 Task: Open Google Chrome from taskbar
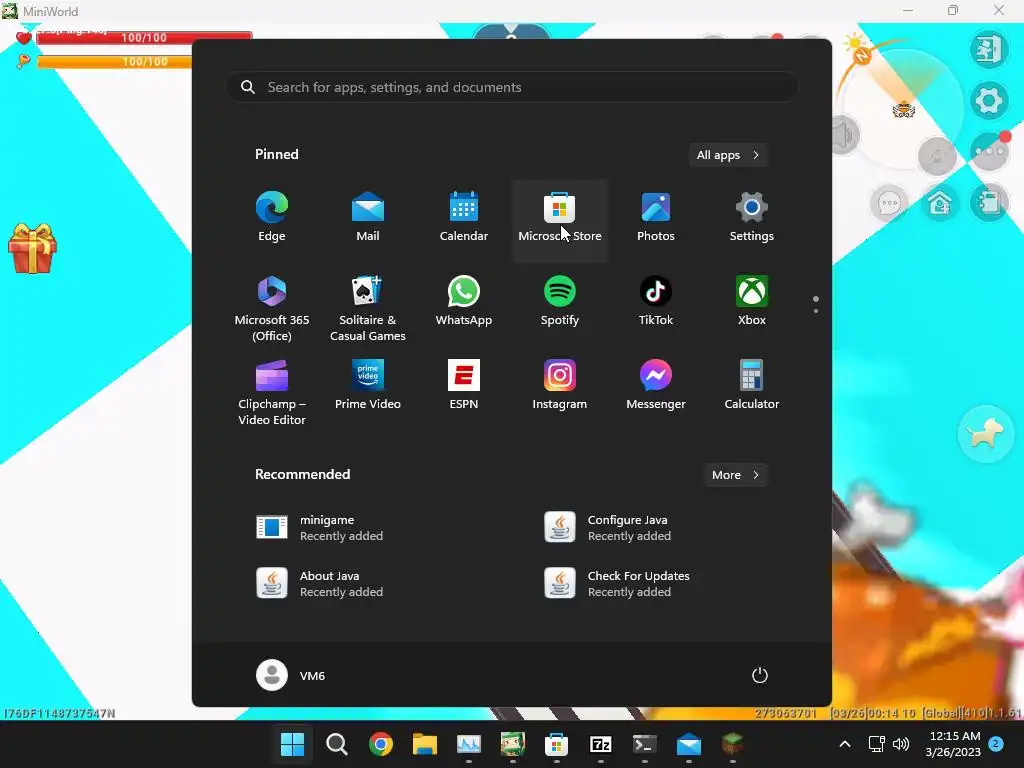click(x=381, y=744)
